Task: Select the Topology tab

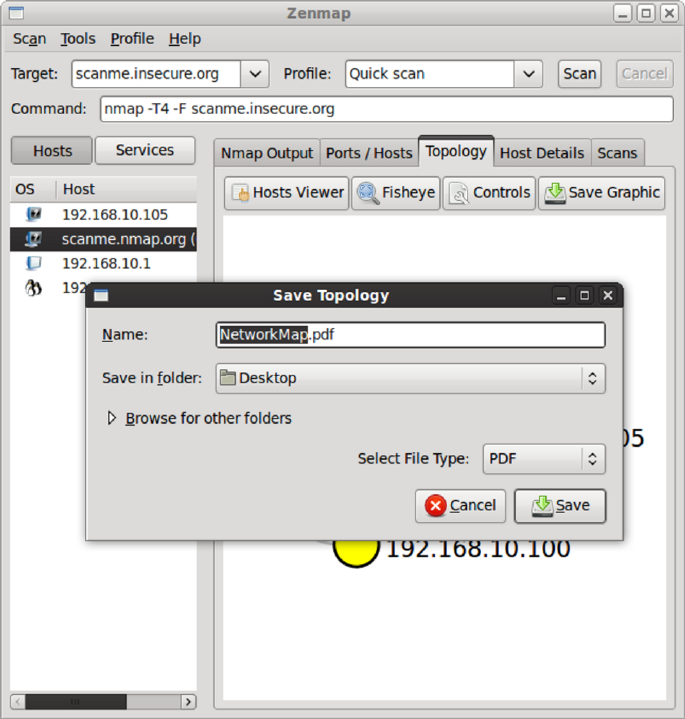Action: (x=456, y=151)
